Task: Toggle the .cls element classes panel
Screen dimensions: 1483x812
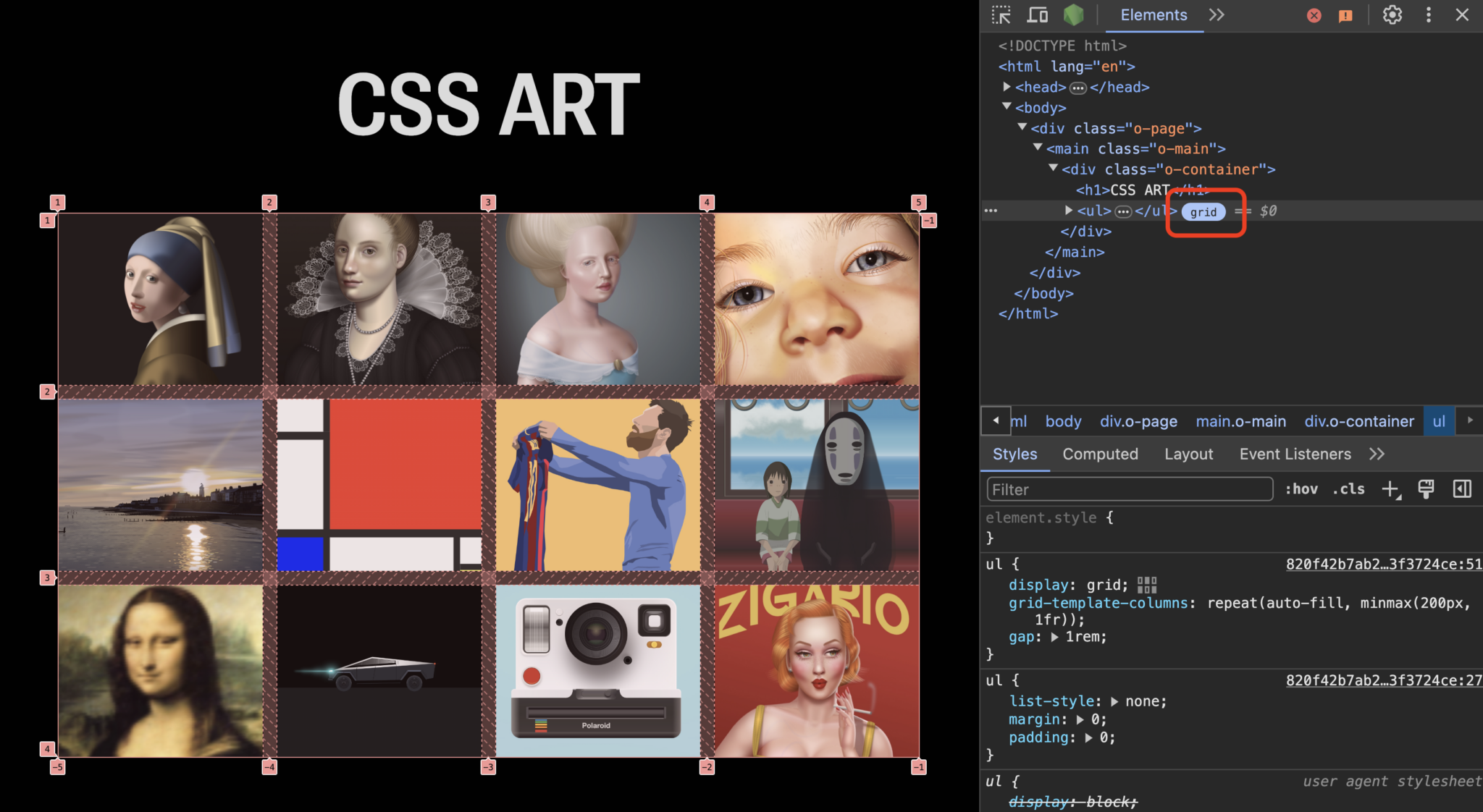Action: (1348, 489)
